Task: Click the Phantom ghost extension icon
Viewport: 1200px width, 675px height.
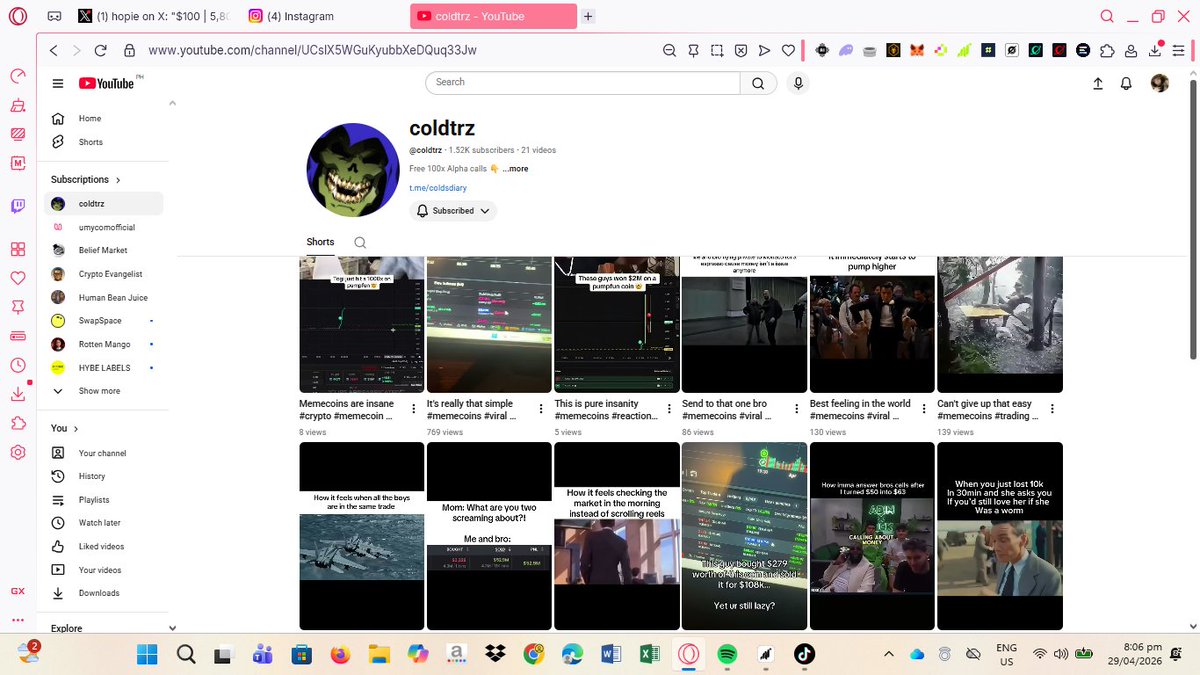Action: (x=846, y=50)
